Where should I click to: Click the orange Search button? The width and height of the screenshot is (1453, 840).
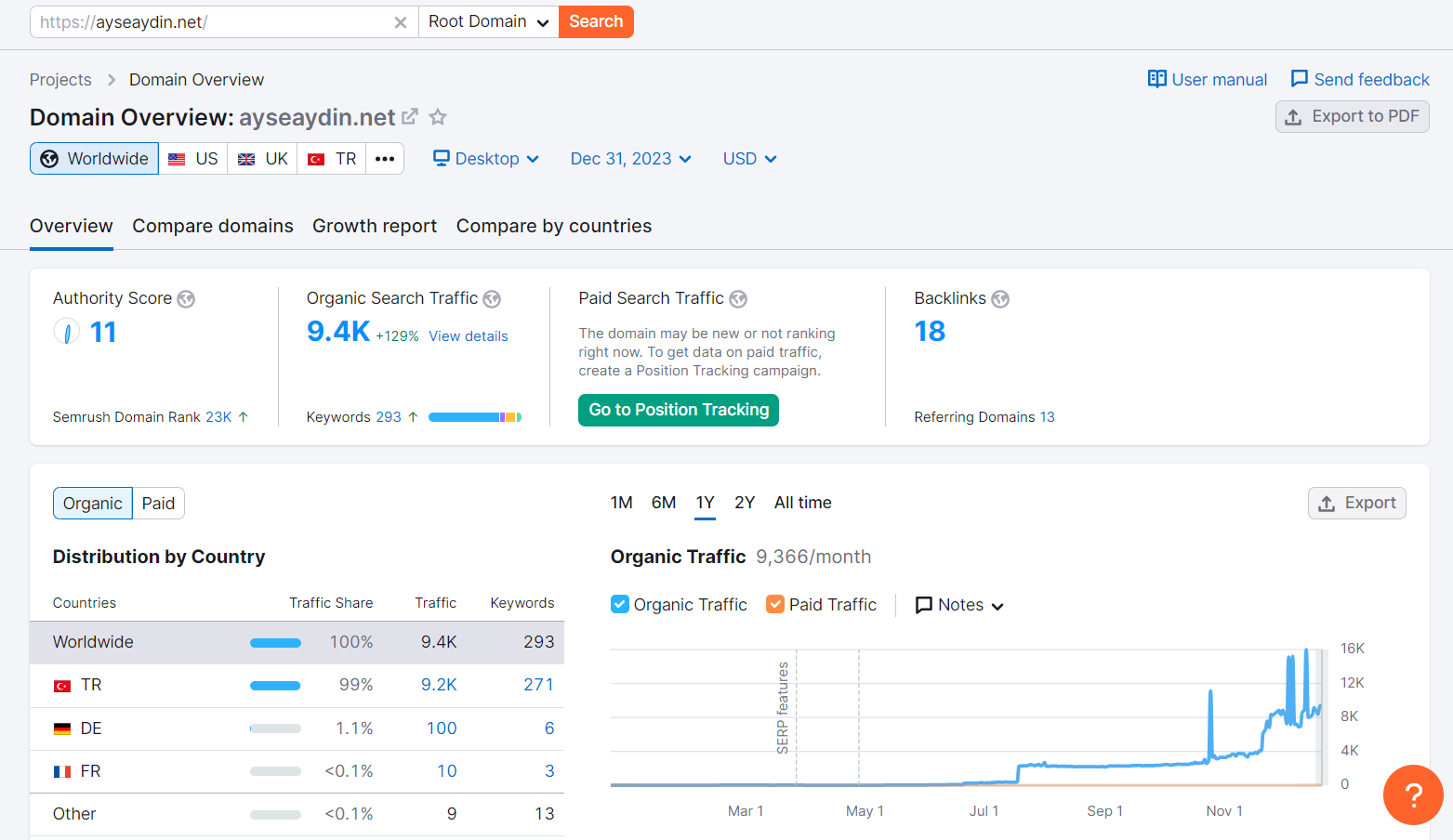click(596, 21)
